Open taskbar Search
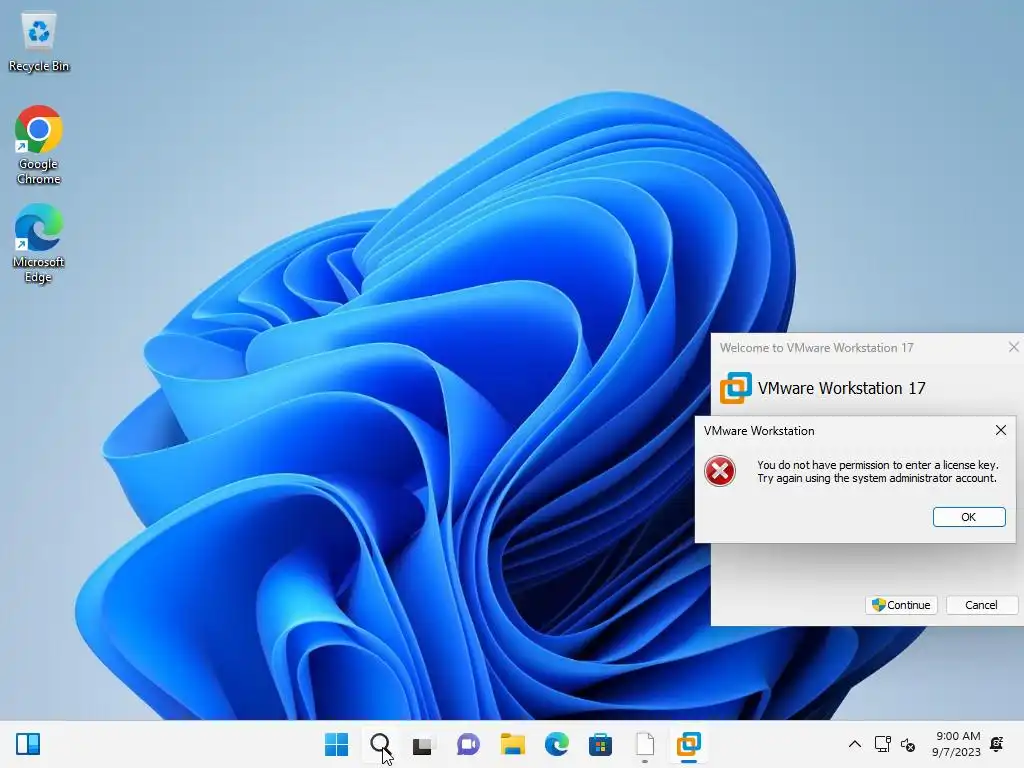Image resolution: width=1024 pixels, height=768 pixels. coord(380,744)
